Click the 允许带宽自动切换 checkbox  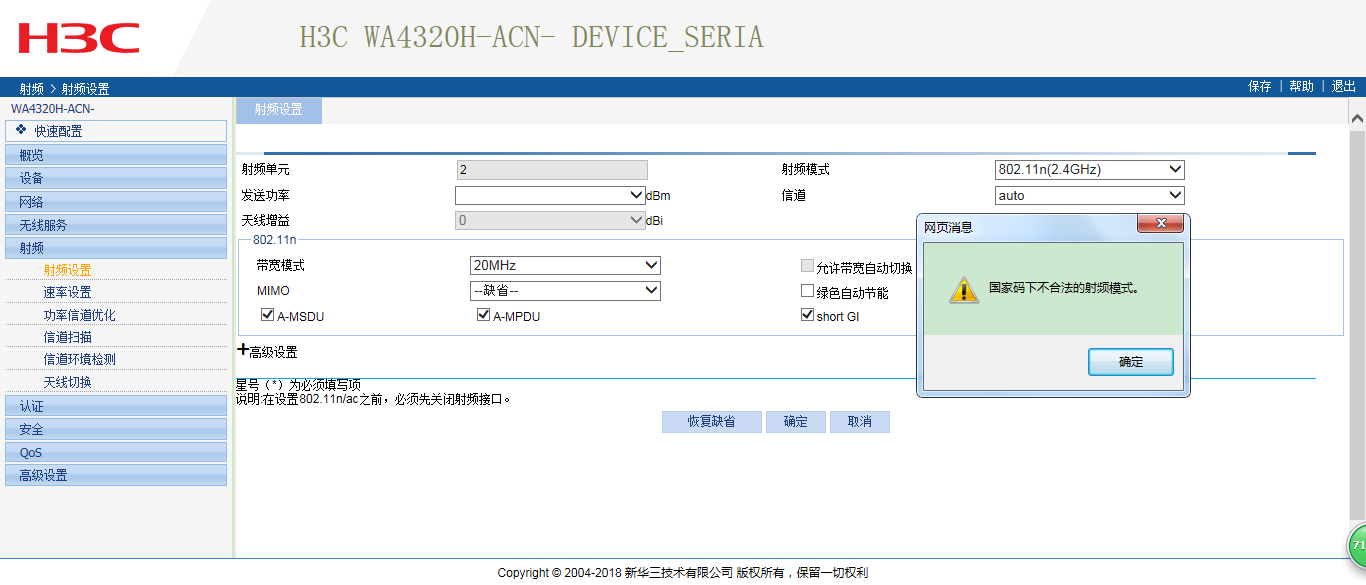(x=808, y=266)
